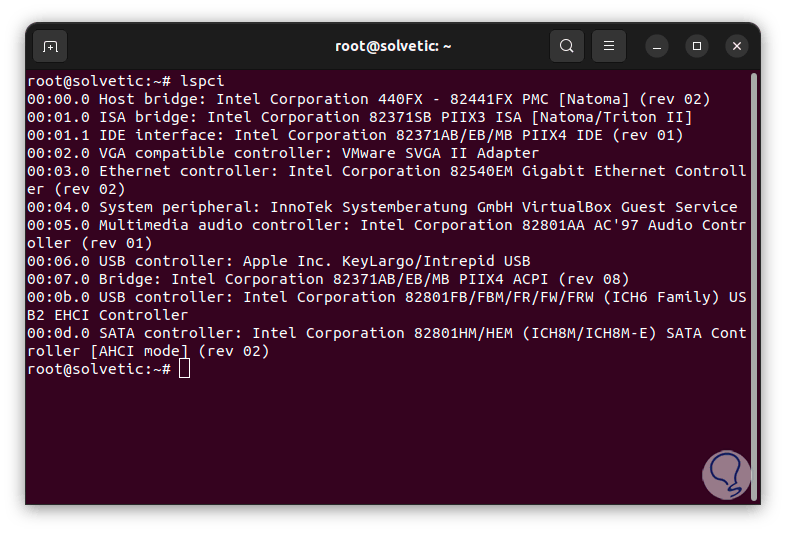Image resolution: width=786 pixels, height=533 pixels.
Task: Click the SATA controller output line
Action: click(386, 333)
